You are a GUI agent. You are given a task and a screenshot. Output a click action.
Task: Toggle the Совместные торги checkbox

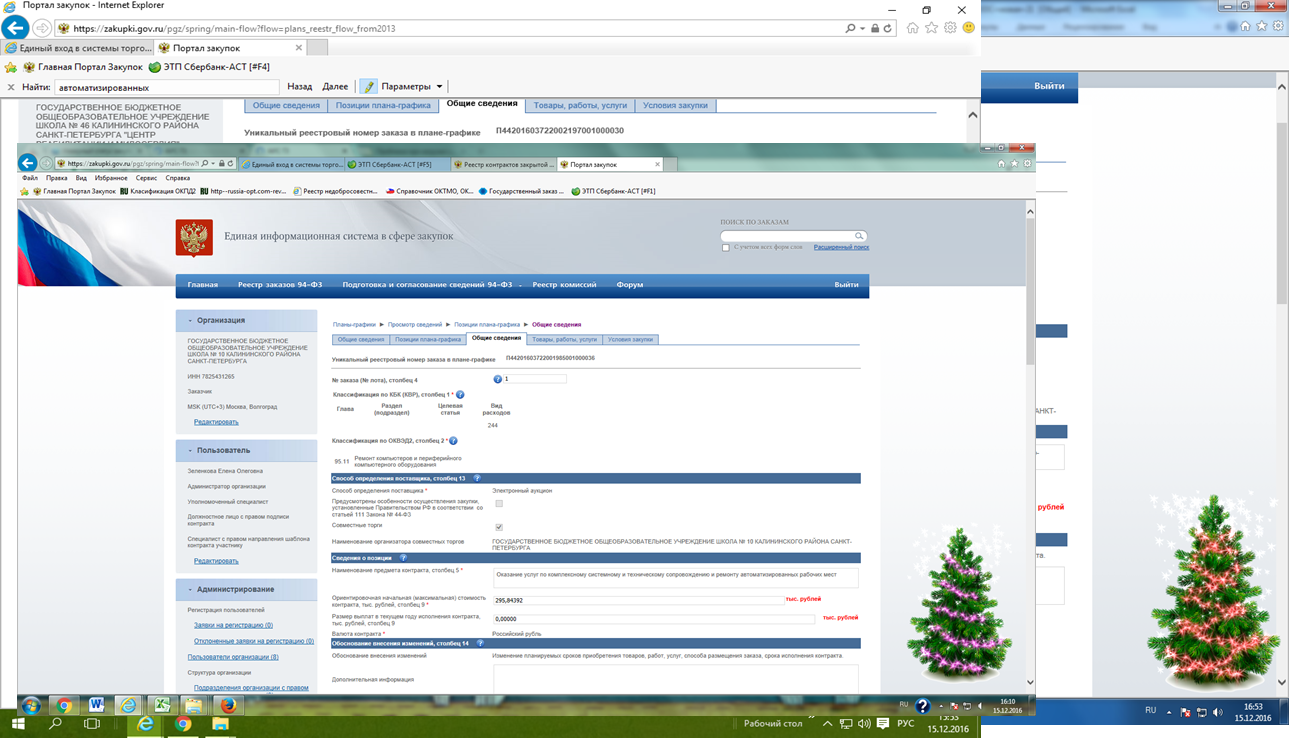click(499, 527)
